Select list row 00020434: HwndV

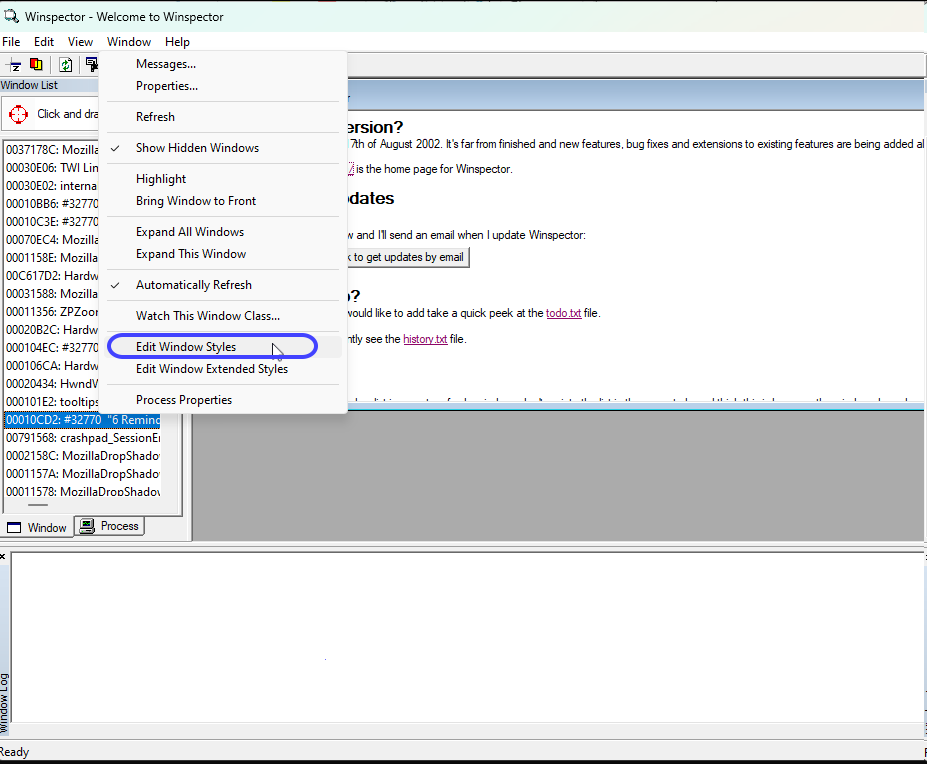tap(52, 384)
